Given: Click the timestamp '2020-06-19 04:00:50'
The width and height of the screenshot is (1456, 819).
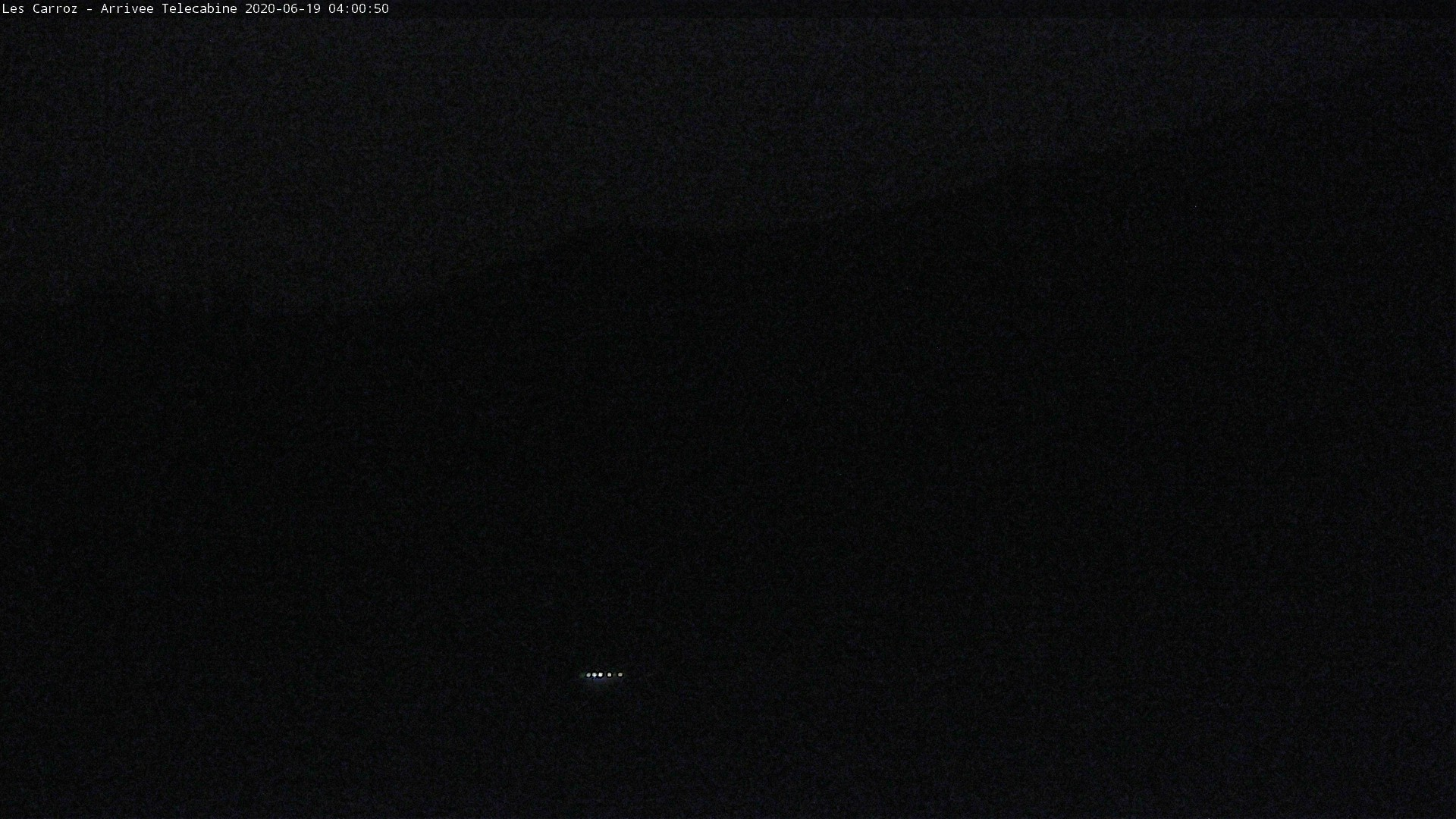Looking at the screenshot, I should [x=317, y=8].
